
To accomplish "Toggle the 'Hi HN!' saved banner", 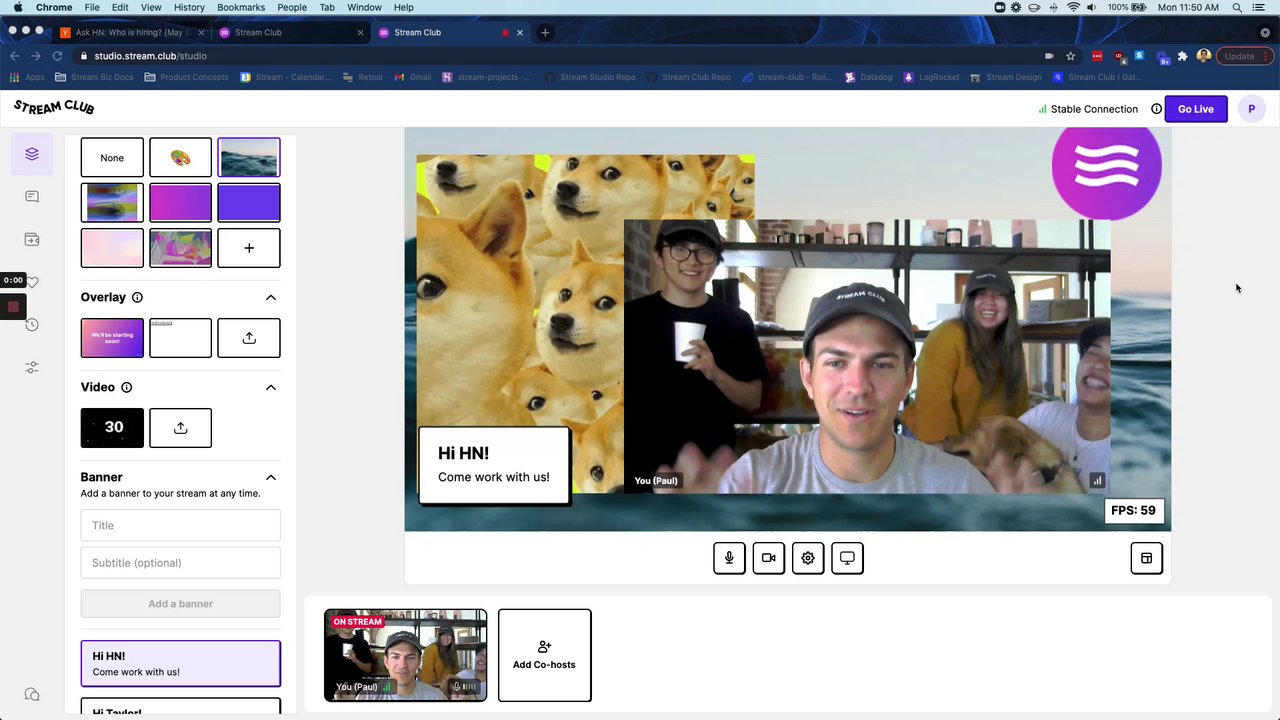I will (x=180, y=664).
